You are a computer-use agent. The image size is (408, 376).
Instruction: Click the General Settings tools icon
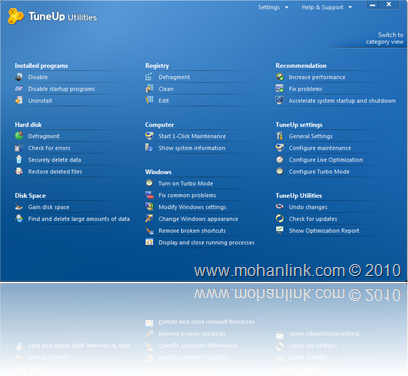pyautogui.click(x=279, y=136)
